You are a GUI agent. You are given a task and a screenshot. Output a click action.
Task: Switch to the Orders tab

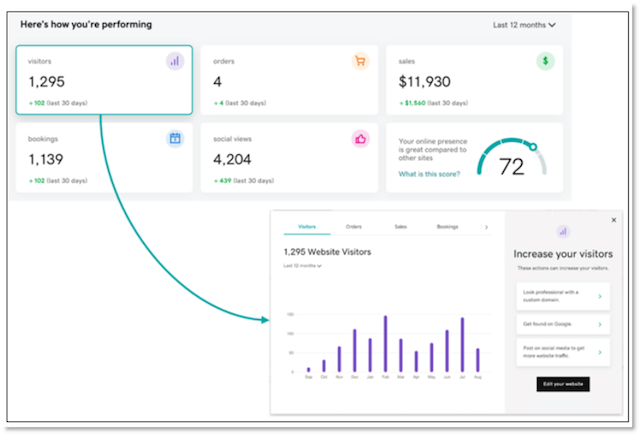point(354,227)
